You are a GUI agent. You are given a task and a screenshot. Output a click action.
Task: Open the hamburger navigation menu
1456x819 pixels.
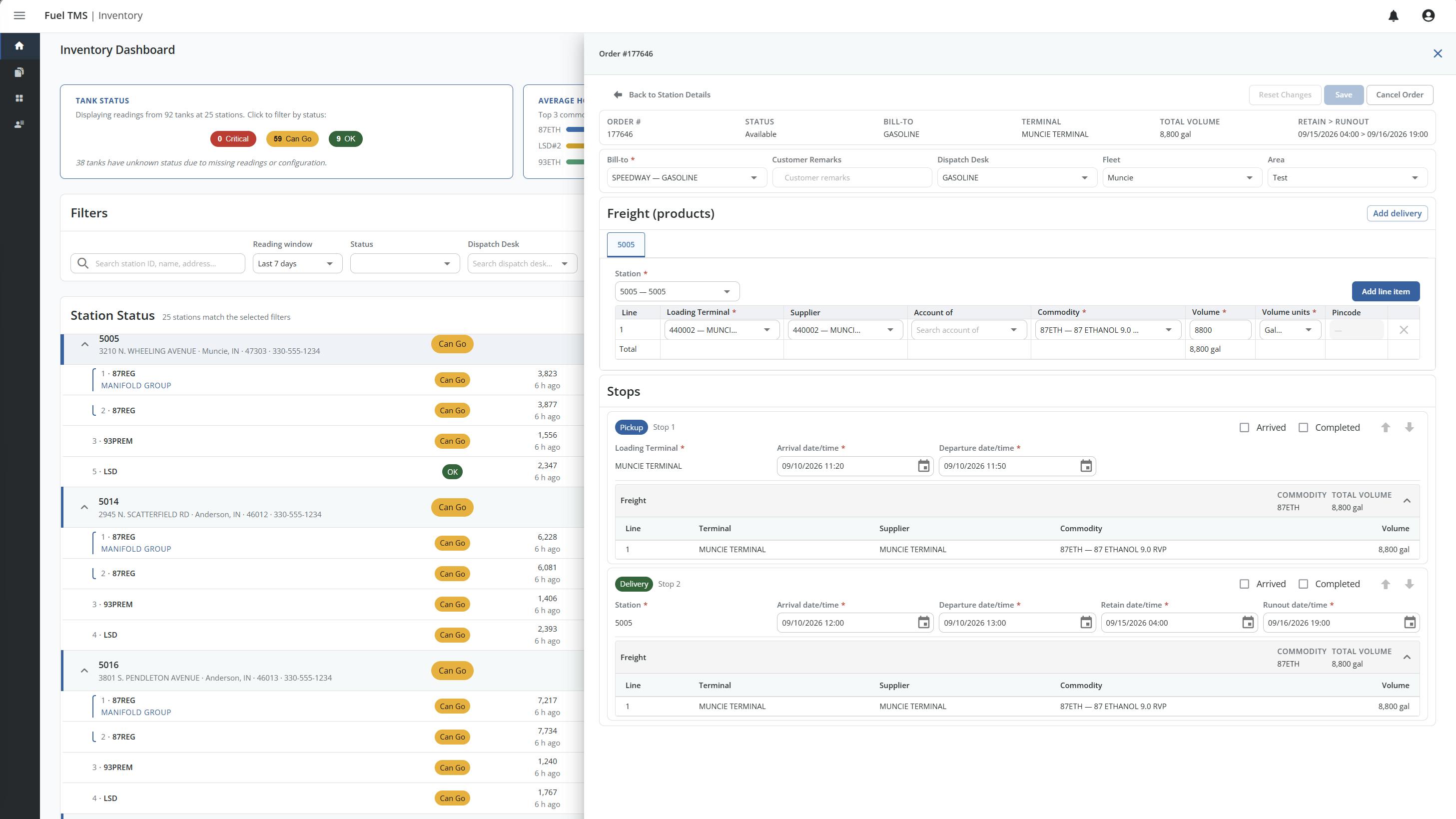click(19, 16)
